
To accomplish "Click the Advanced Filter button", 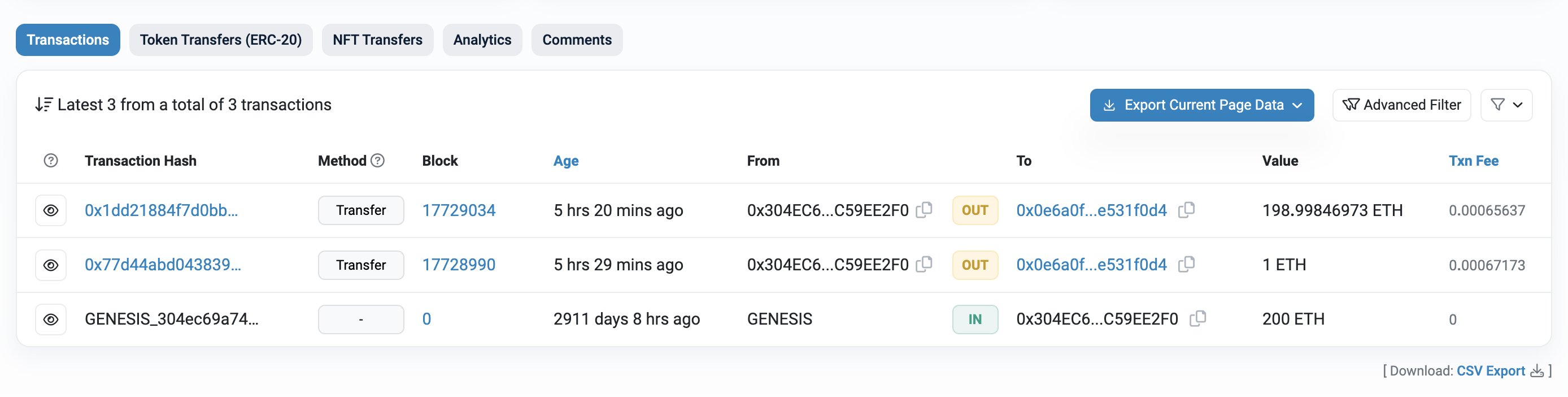I will point(1401,104).
